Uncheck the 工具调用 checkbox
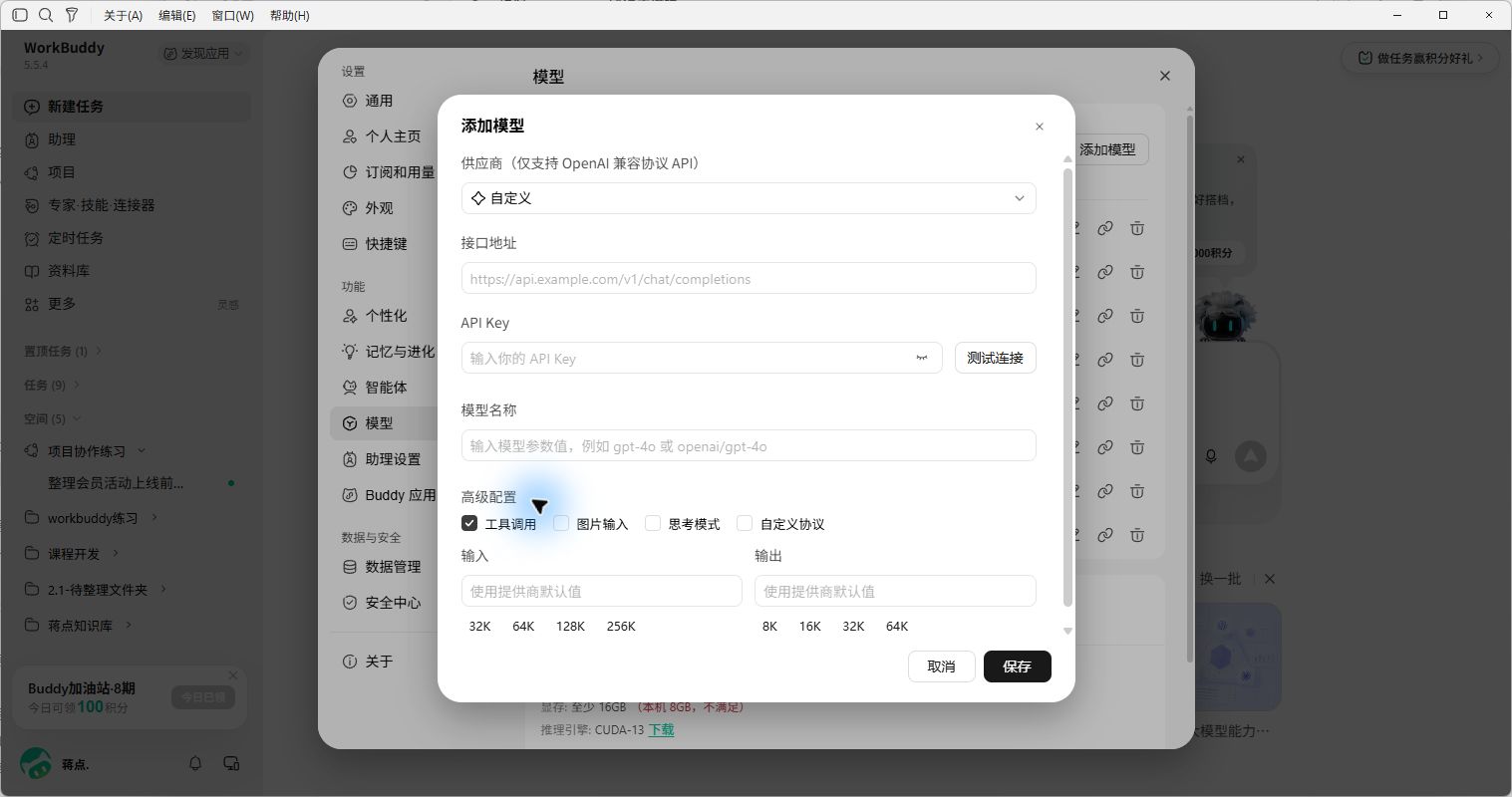This screenshot has width=1512, height=797. (469, 523)
